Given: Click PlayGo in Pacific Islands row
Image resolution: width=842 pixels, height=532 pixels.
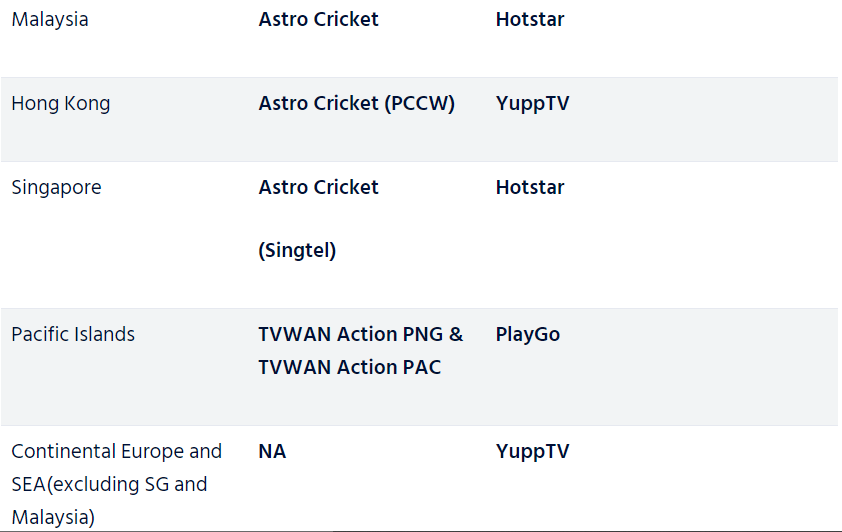Looking at the screenshot, I should tap(528, 335).
